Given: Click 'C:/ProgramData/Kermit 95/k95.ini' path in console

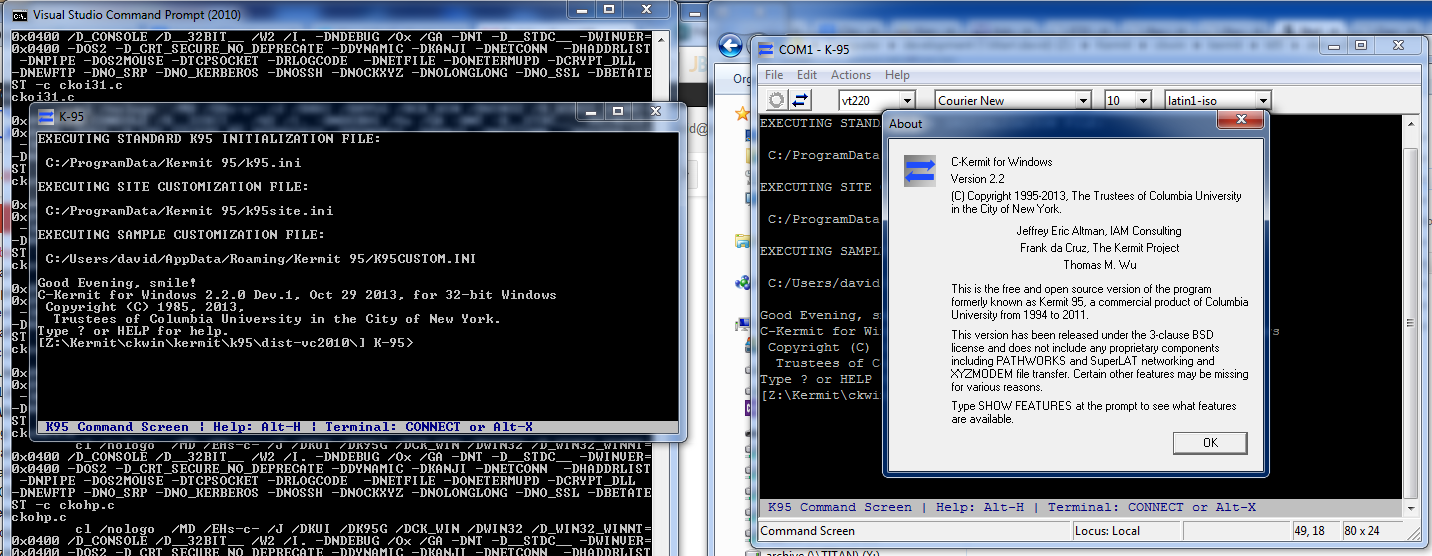Looking at the screenshot, I should tap(173, 163).
